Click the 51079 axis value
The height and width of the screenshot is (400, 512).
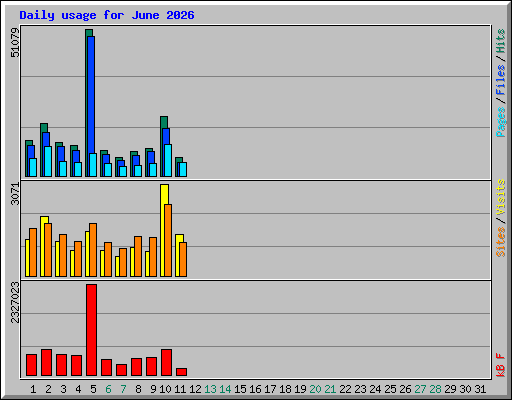tap(15, 43)
